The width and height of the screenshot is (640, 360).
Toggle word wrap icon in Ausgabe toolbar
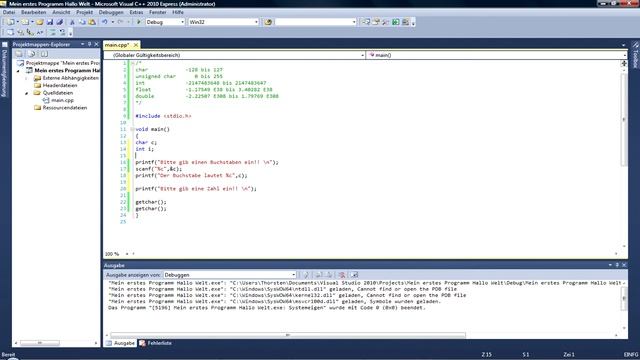coord(354,275)
